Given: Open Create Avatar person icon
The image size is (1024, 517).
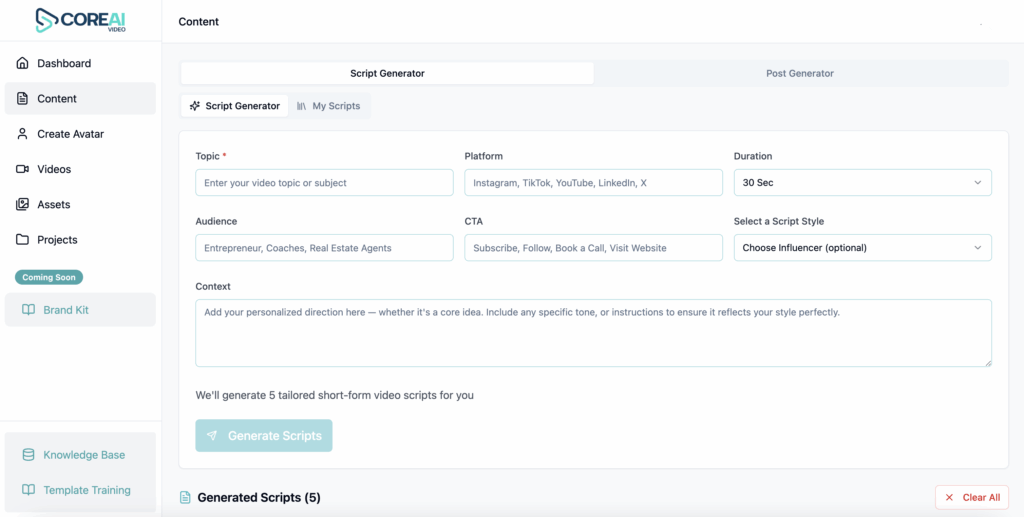Looking at the screenshot, I should (23, 134).
